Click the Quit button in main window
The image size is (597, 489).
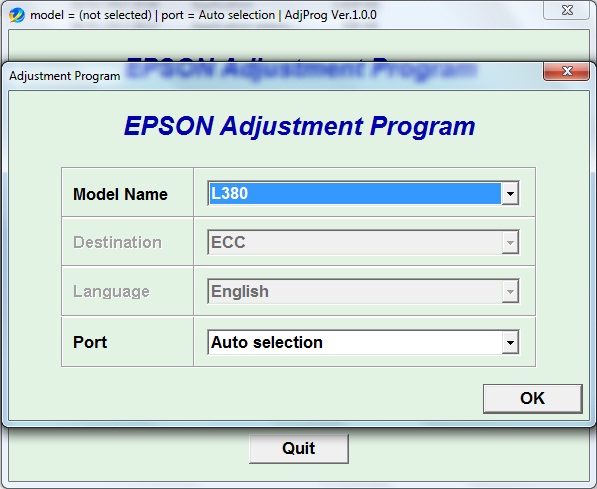(x=299, y=448)
